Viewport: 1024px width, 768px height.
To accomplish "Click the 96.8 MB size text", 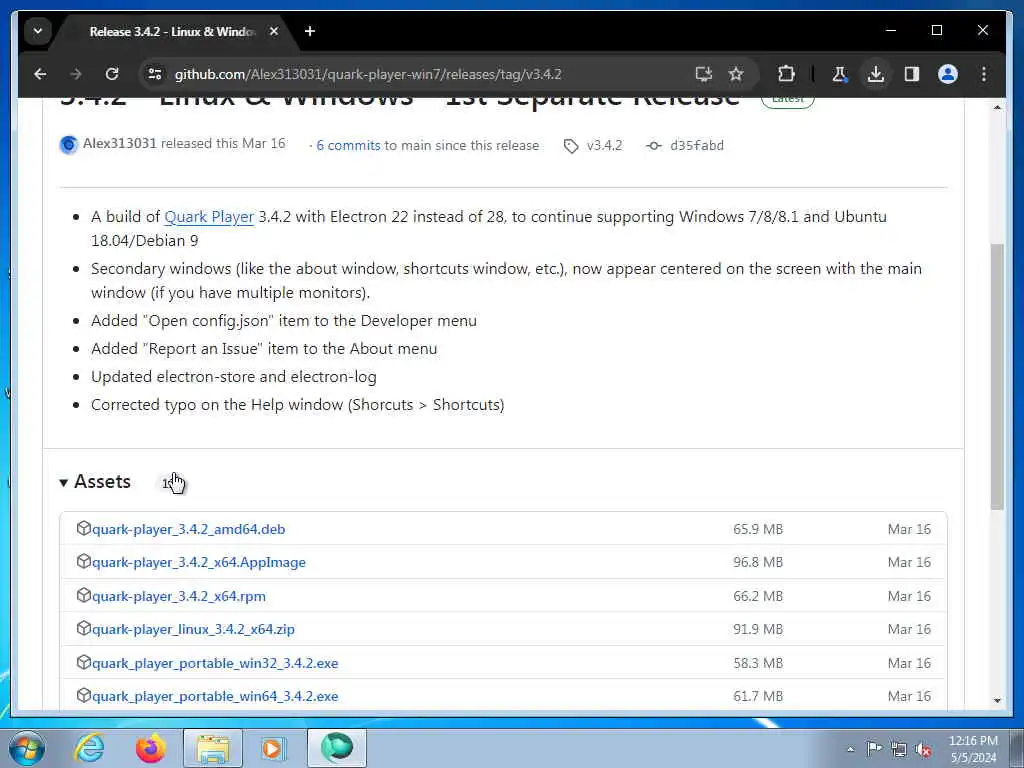I will (x=758, y=562).
